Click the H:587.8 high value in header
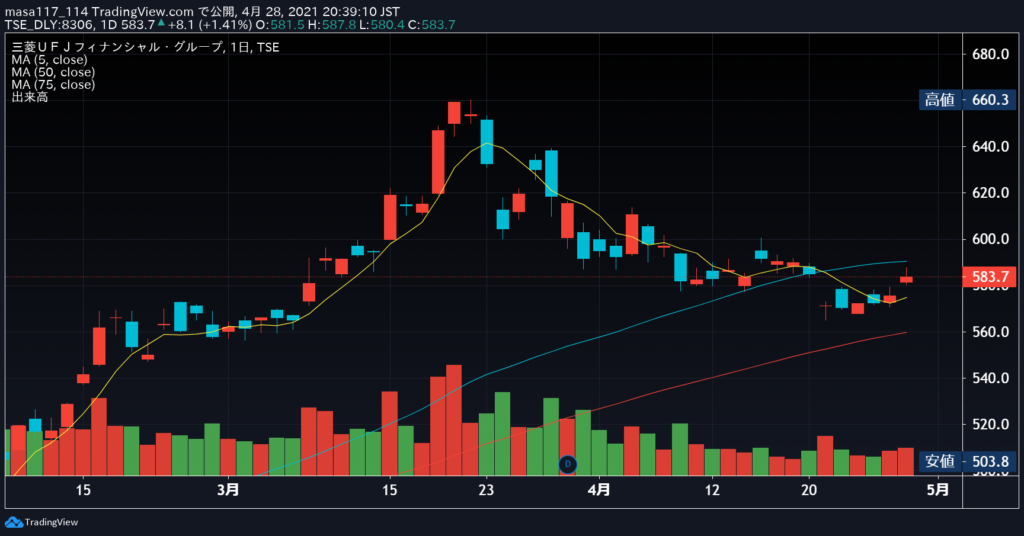The image size is (1024, 536). pos(332,25)
